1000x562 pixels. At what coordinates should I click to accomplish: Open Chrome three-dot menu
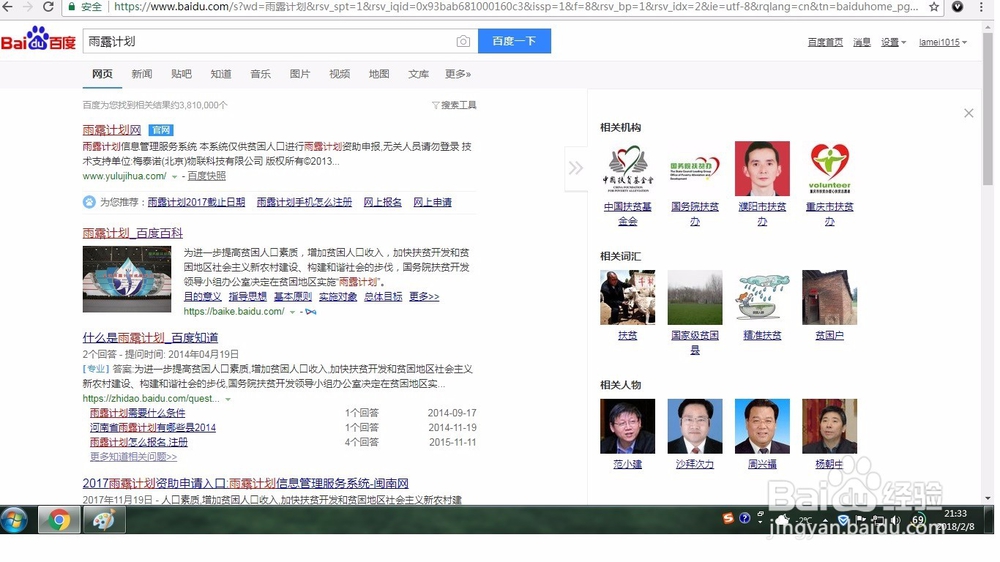(x=981, y=7)
